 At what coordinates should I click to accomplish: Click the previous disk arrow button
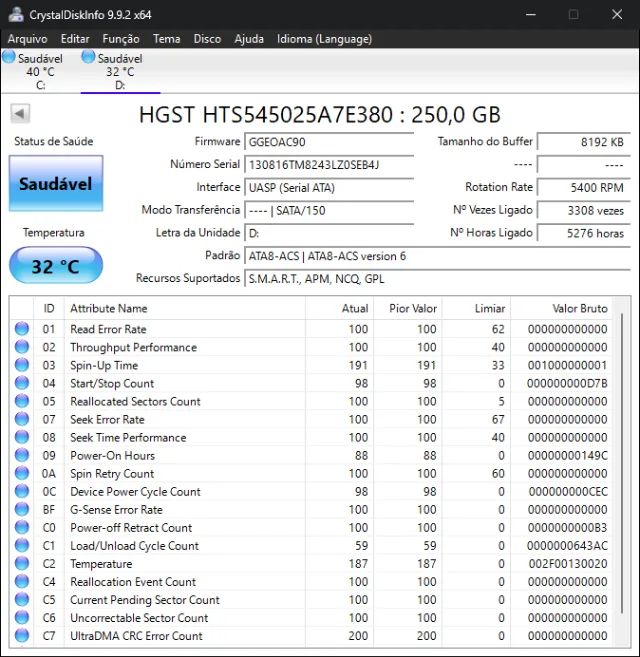[20, 113]
